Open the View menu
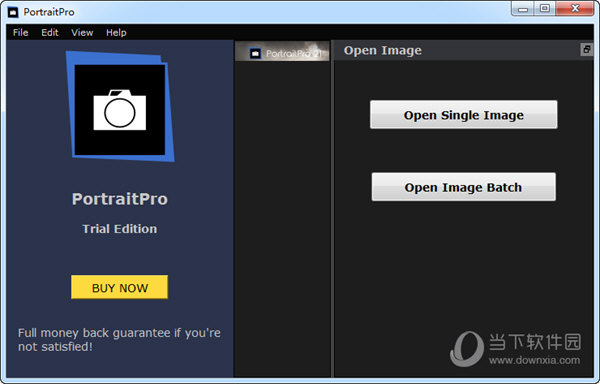The height and width of the screenshot is (384, 600). (82, 33)
